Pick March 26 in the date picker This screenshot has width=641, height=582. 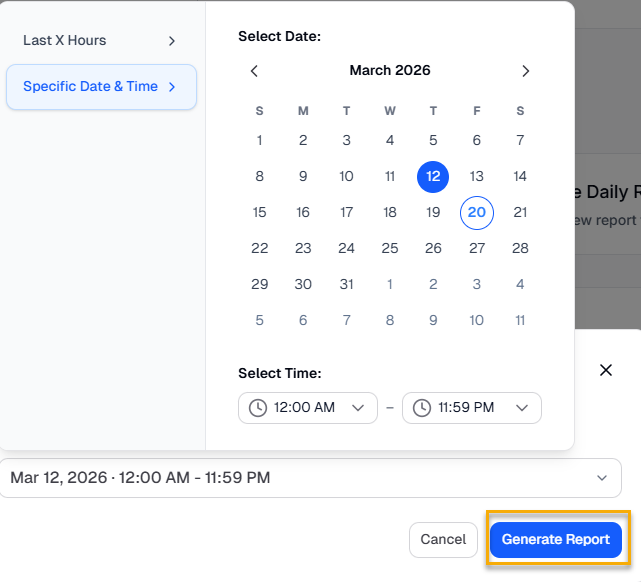coord(433,249)
